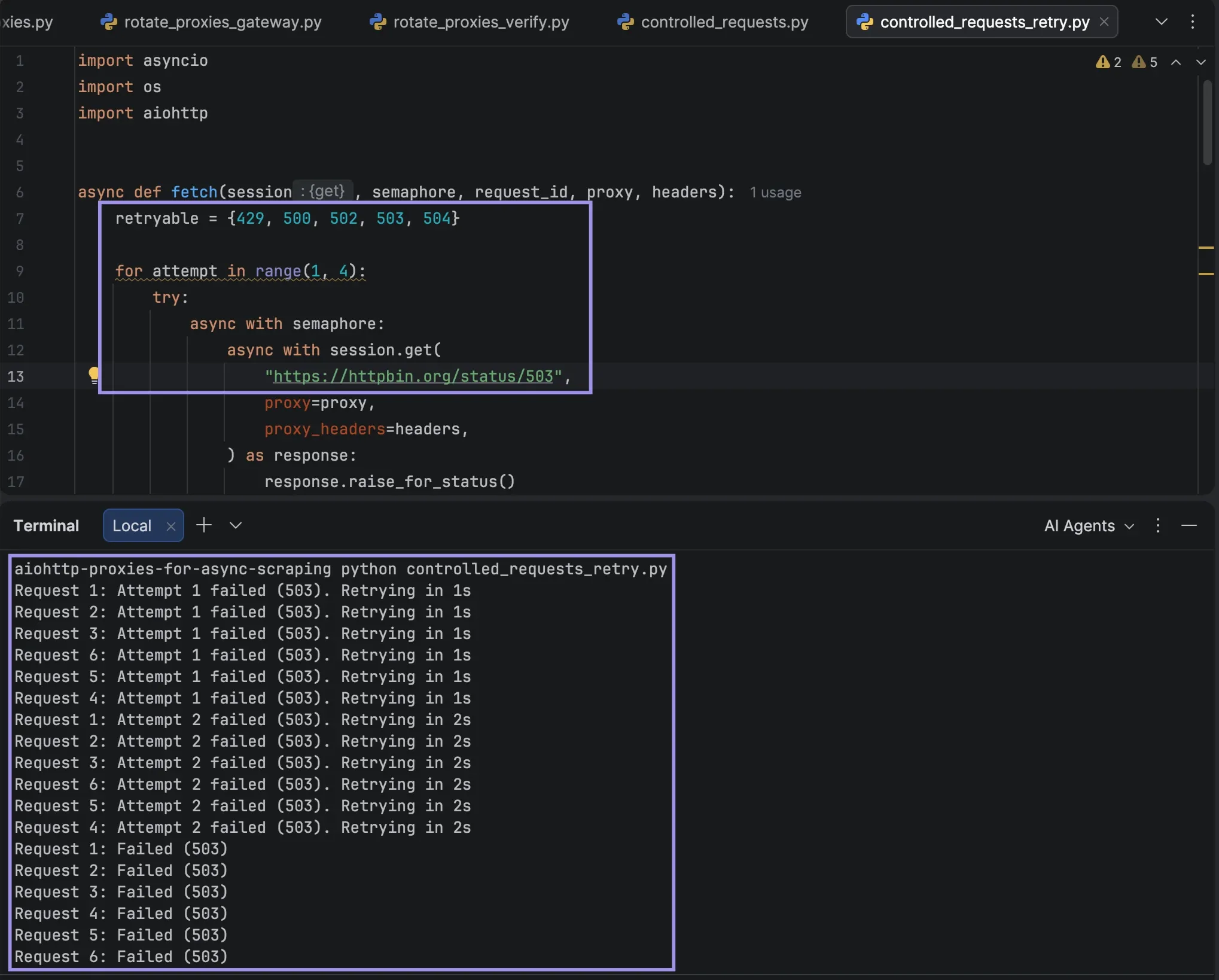Screen dimensions: 1219x980
Task: Click 'Request 6: Failed (503)' terminal line
Action: point(121,956)
